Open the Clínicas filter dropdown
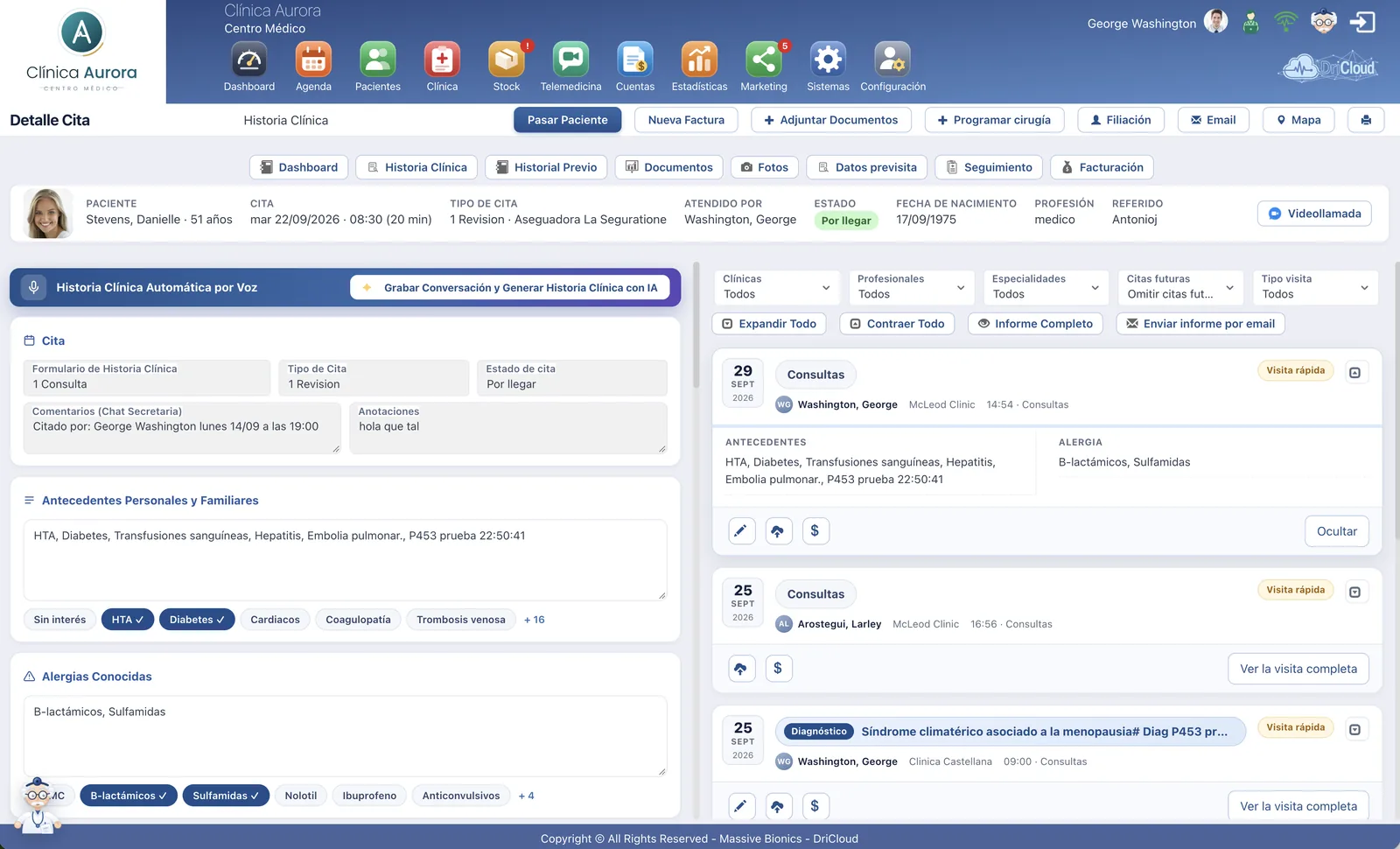Screen dimensions: 1400x849 click(x=776, y=287)
